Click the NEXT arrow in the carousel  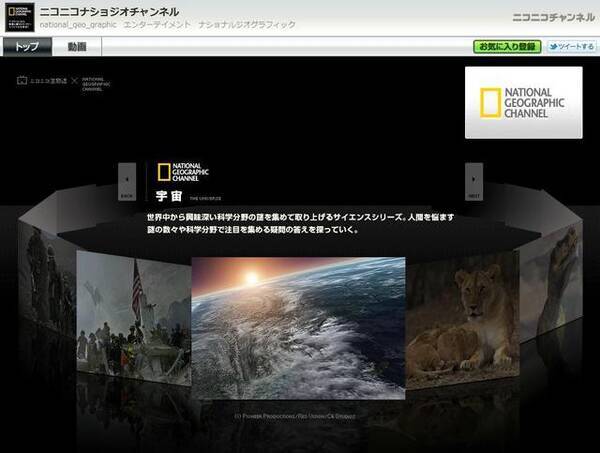(x=473, y=182)
